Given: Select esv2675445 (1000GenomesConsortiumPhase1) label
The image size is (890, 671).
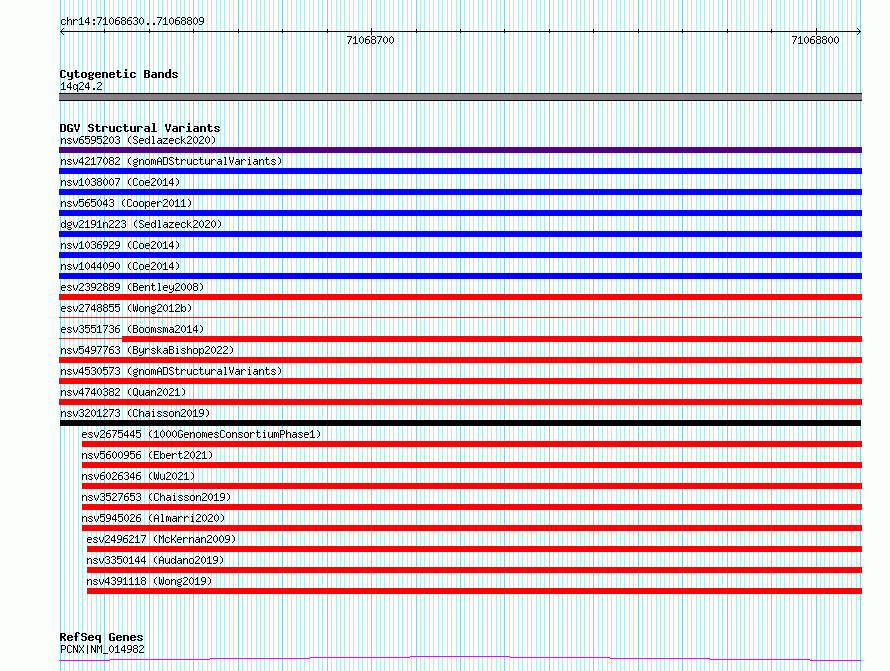Looking at the screenshot, I should point(201,434).
